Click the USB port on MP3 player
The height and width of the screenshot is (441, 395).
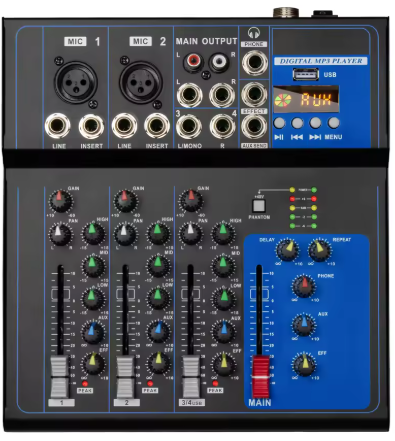[x=306, y=74]
